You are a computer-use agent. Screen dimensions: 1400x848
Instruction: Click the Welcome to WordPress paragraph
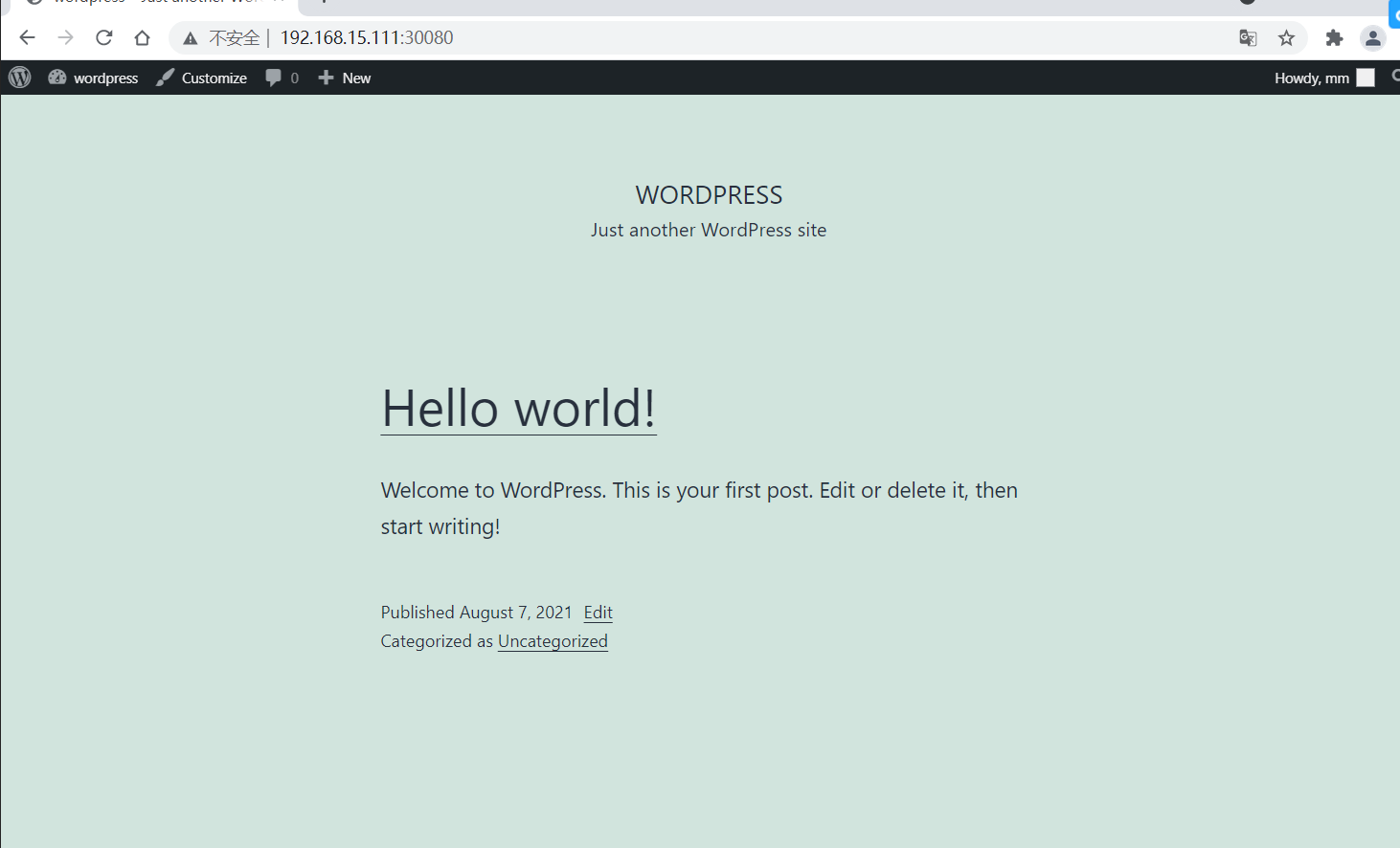pos(699,508)
